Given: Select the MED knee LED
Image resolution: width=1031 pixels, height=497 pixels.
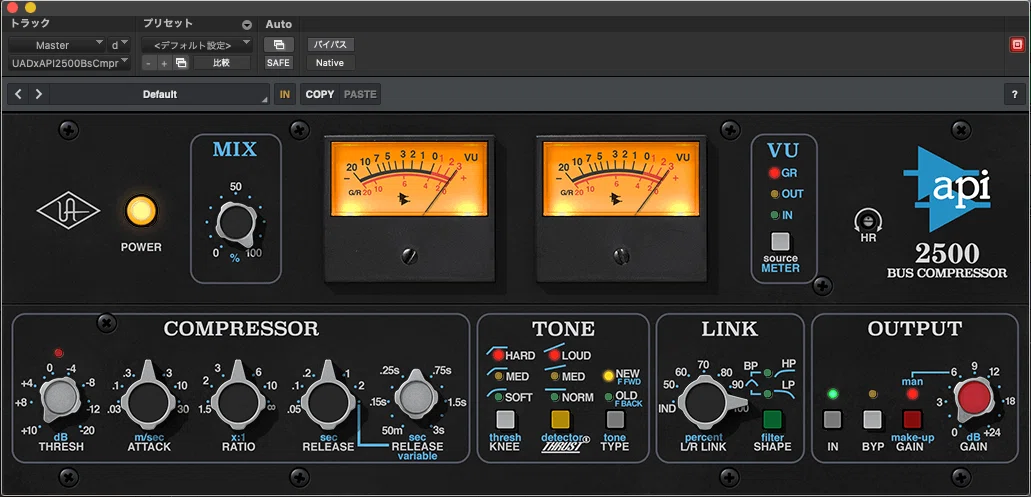Looking at the screenshot, I should point(498,377).
